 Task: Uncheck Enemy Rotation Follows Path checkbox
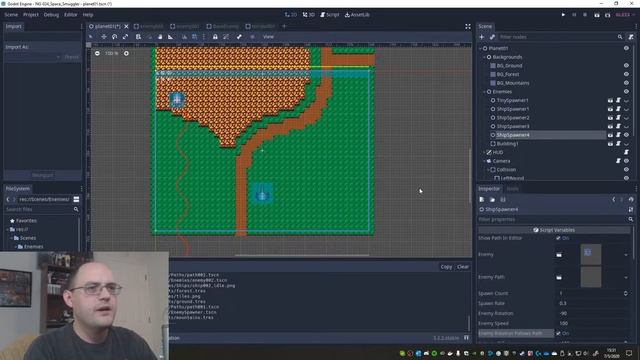558,333
